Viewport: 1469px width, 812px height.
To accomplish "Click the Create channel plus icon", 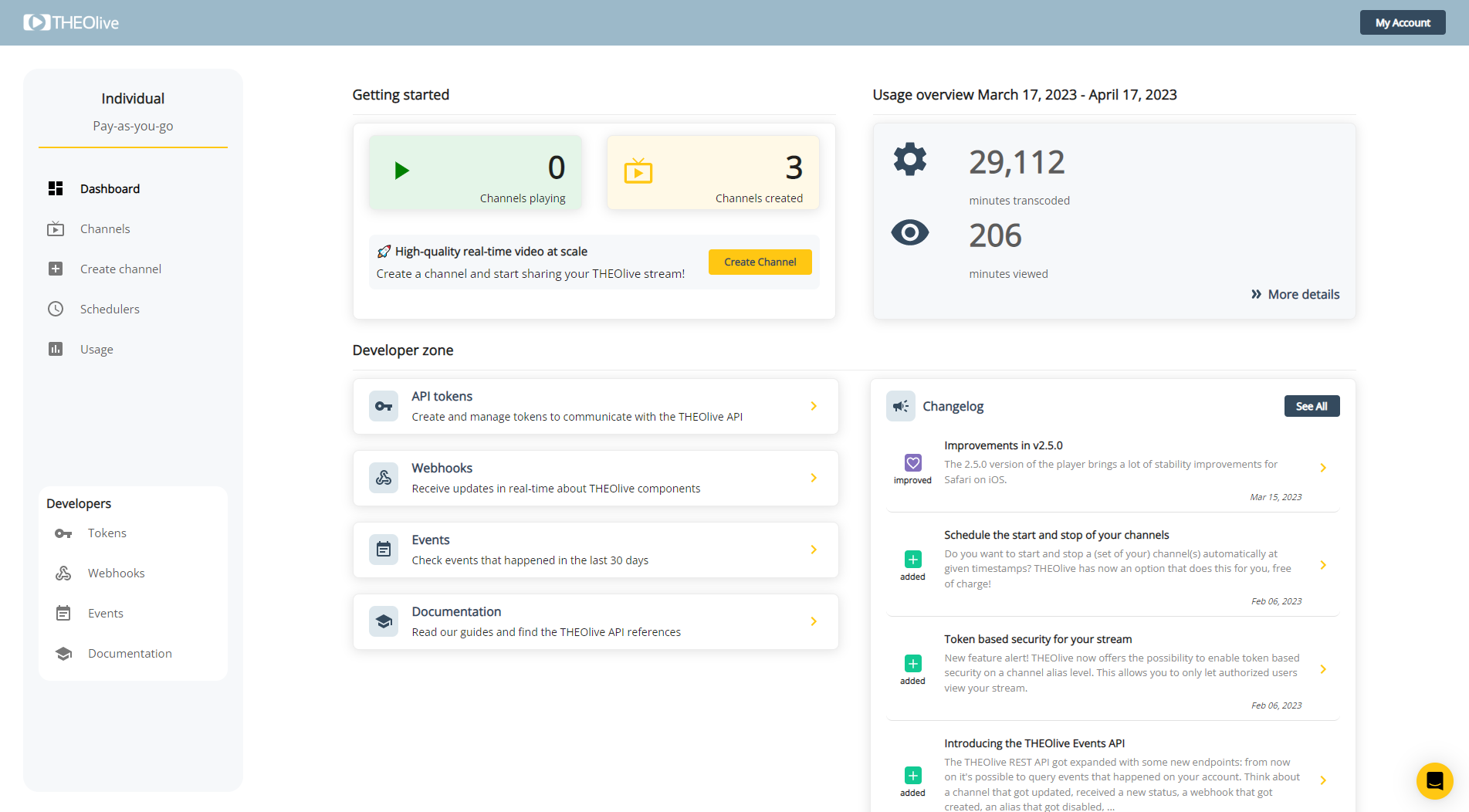I will (55, 269).
